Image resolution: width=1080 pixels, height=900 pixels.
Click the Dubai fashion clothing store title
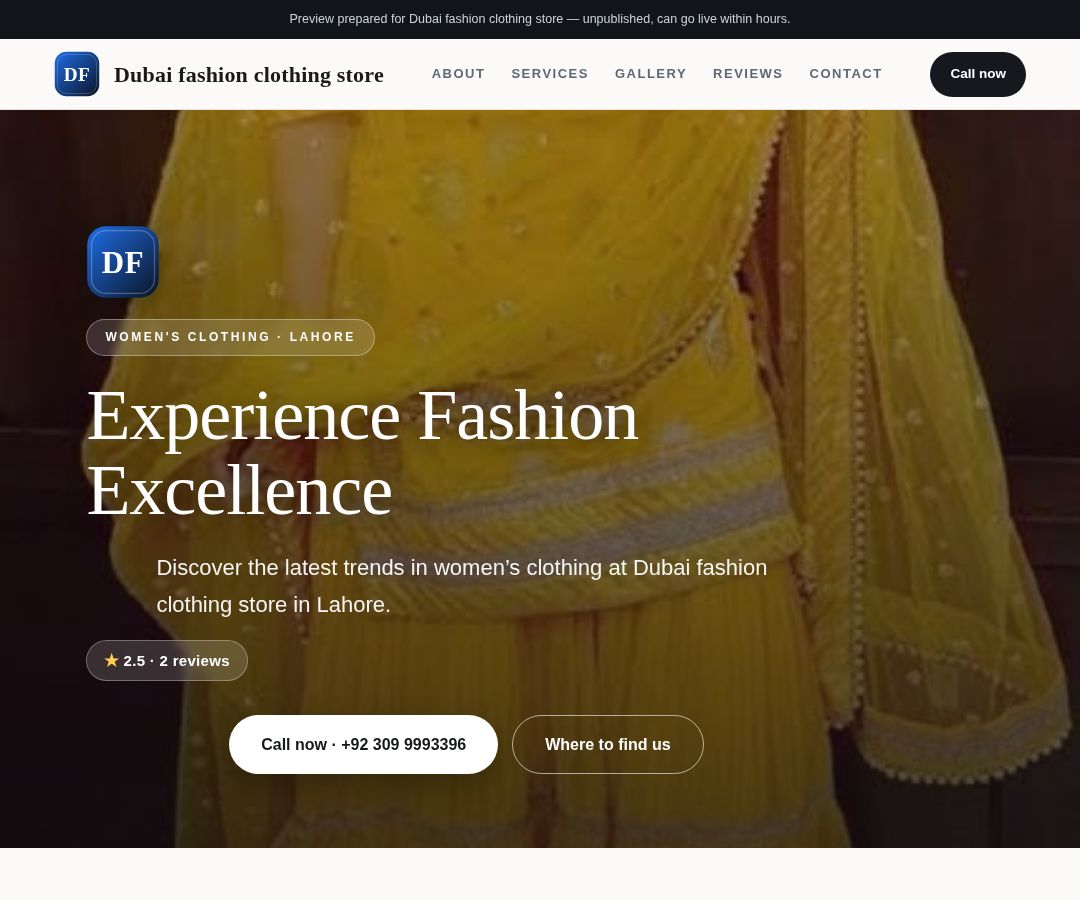(249, 74)
